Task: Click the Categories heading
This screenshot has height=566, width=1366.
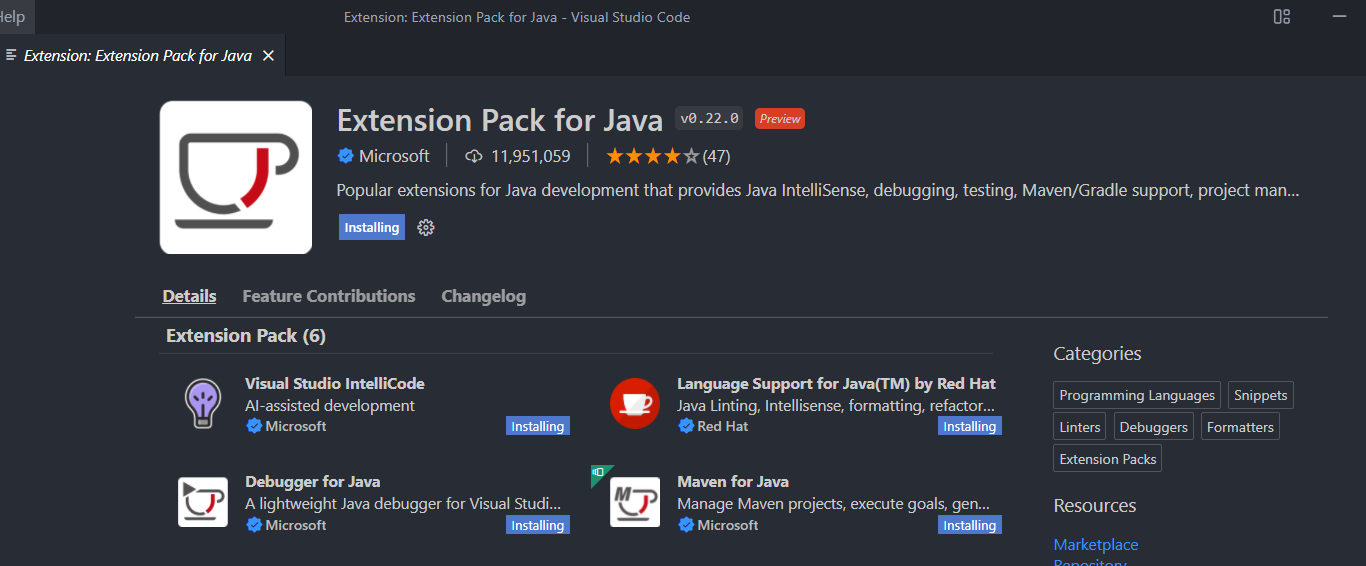Action: click(1097, 353)
